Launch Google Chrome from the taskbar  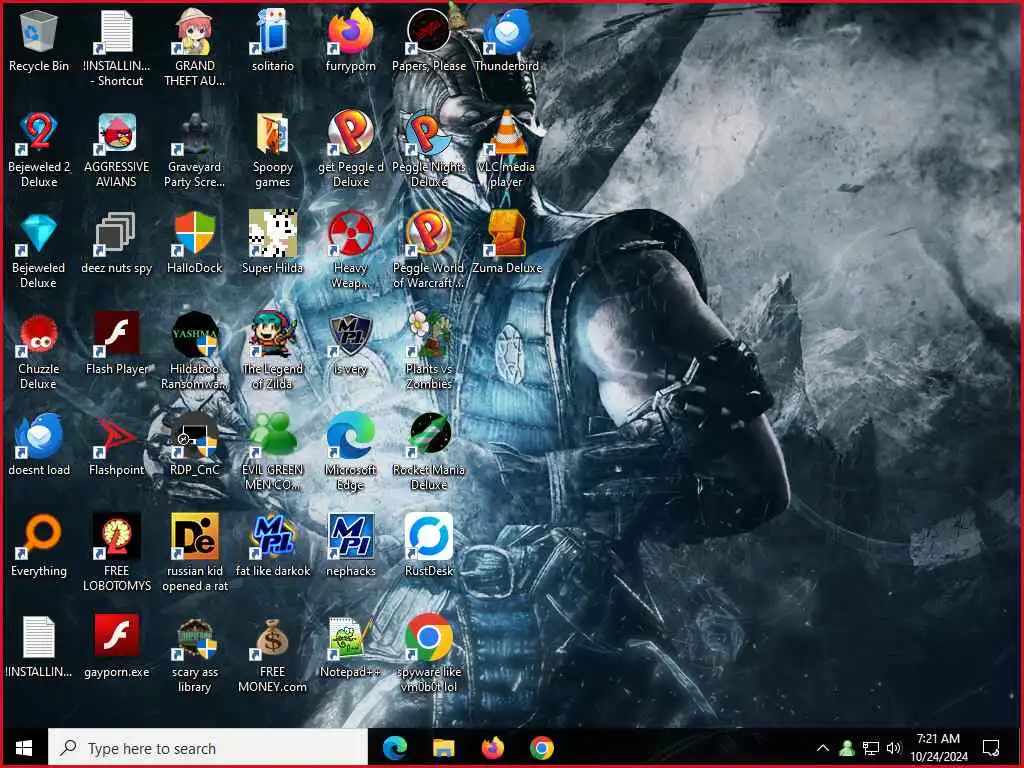542,748
